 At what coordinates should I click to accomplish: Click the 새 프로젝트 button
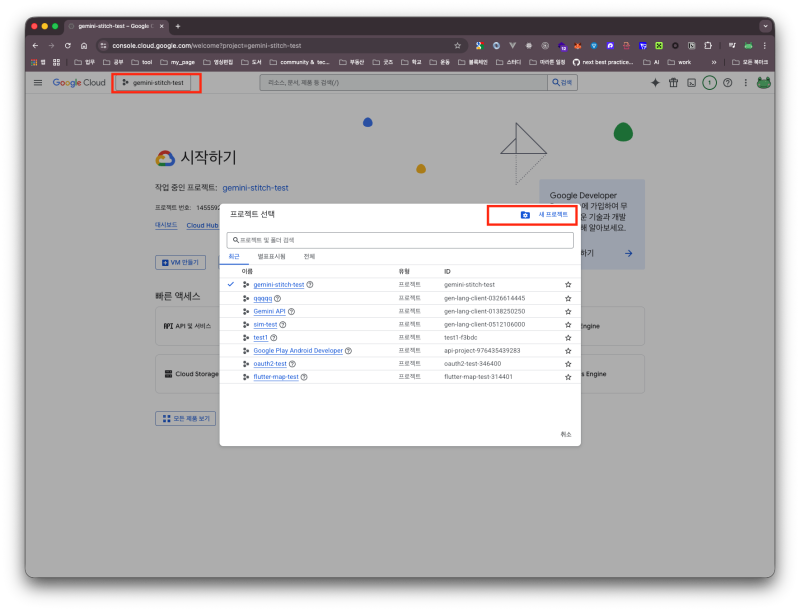click(x=544, y=215)
